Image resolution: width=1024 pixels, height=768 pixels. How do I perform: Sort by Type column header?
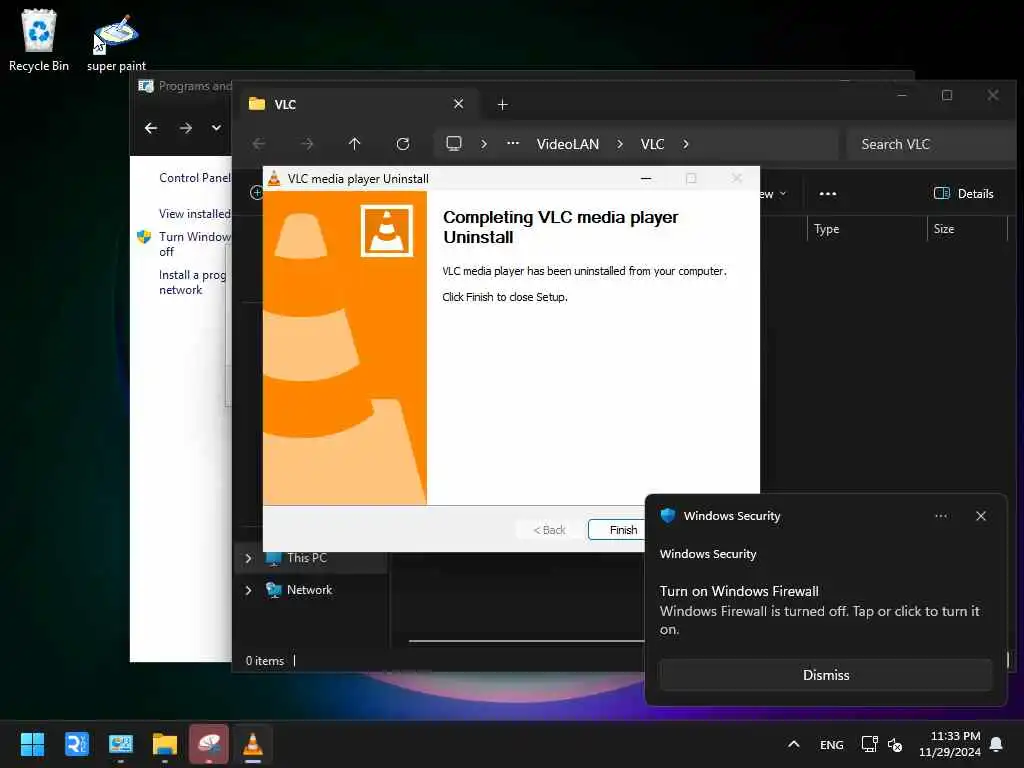click(866, 229)
